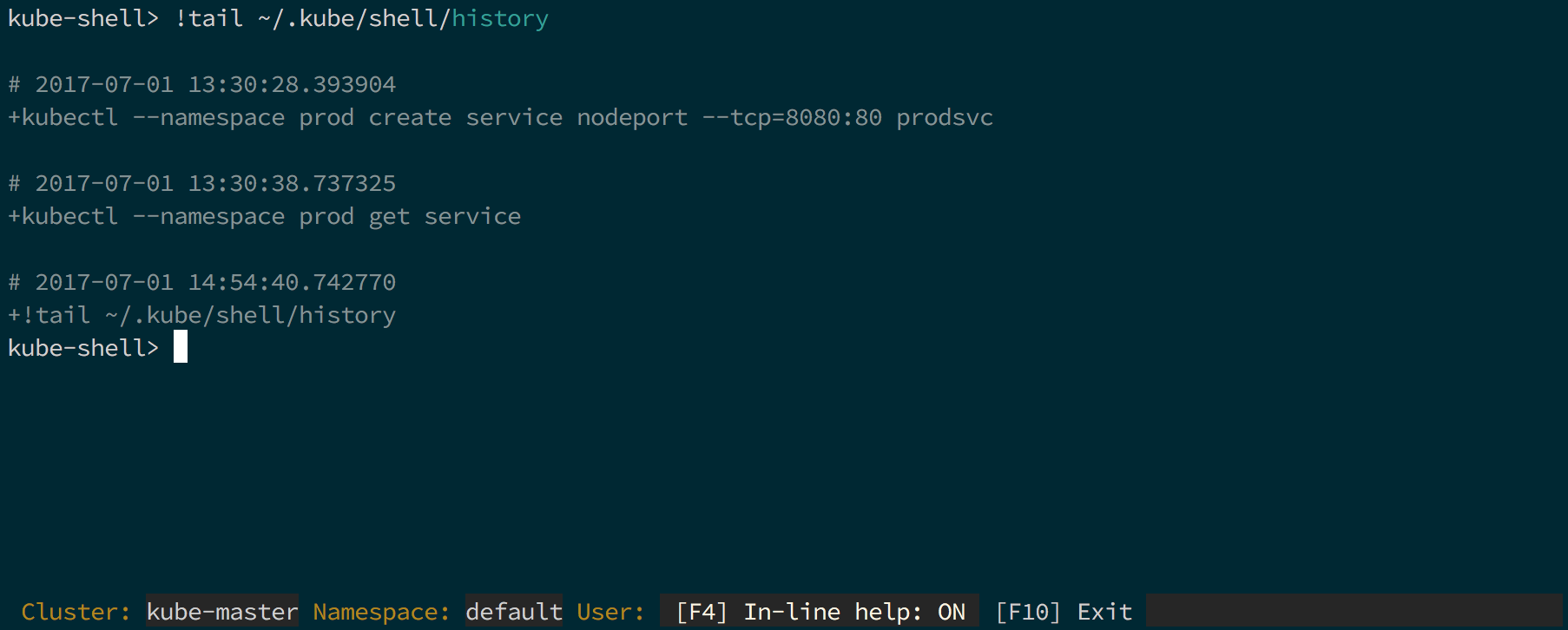
Task: Click the +!tail history entry line
Action: [202, 315]
